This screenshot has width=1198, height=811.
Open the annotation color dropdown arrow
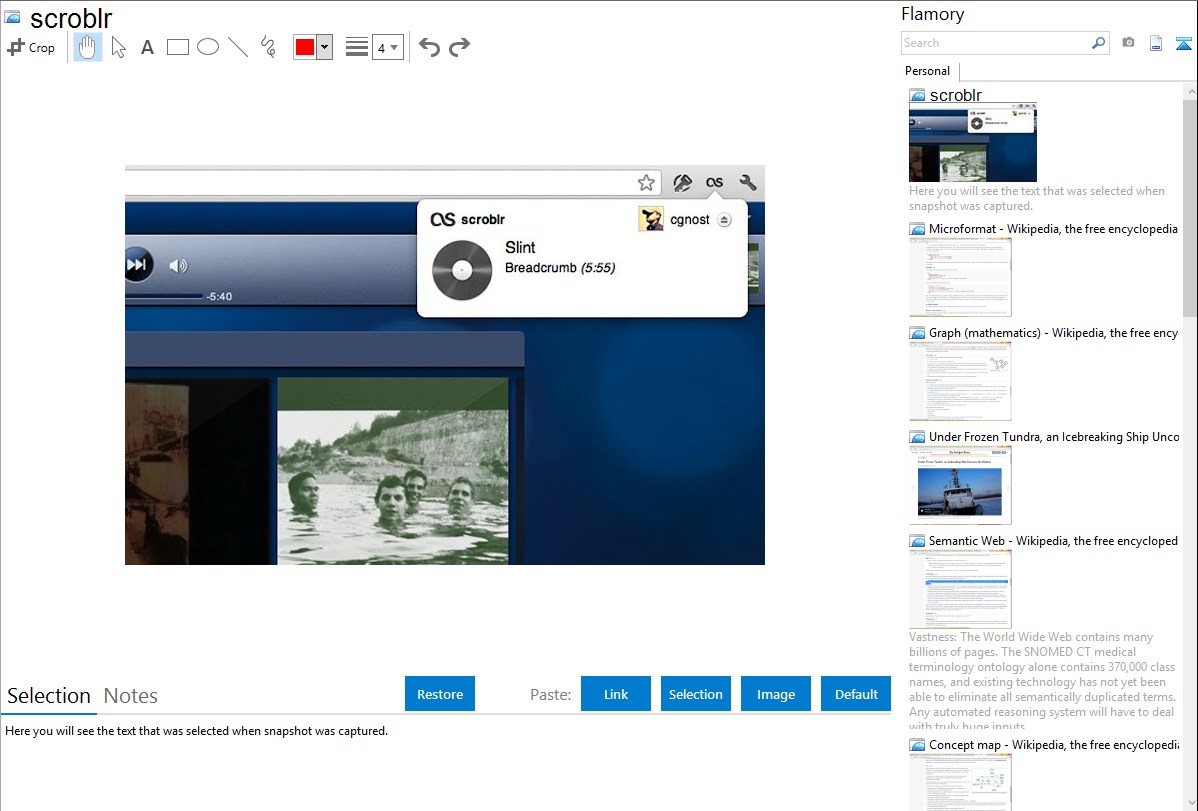[325, 47]
